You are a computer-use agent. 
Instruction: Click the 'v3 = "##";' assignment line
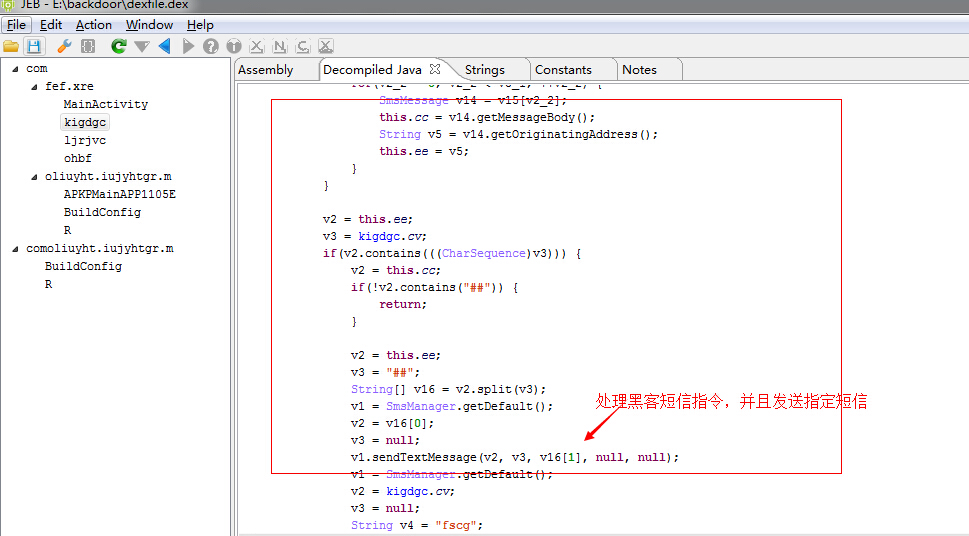[x=385, y=372]
